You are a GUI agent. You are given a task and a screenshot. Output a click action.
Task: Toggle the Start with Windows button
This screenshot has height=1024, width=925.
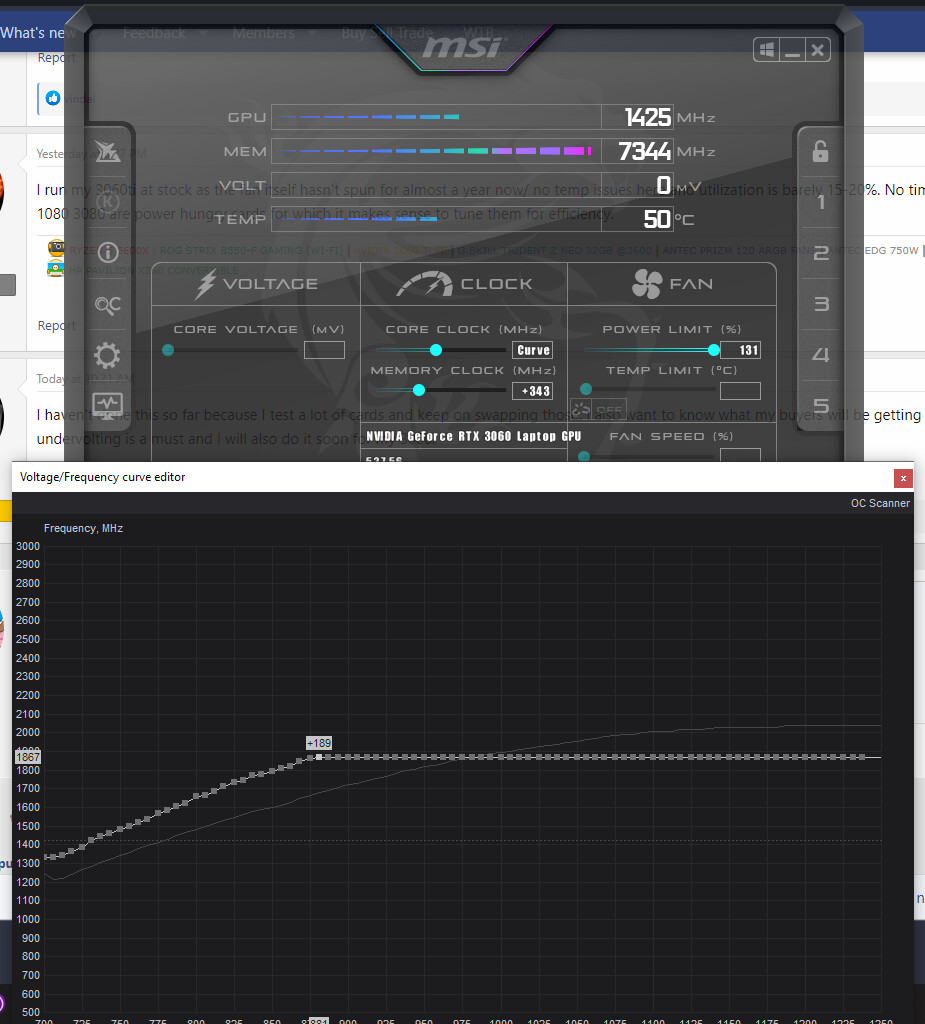[x=767, y=50]
